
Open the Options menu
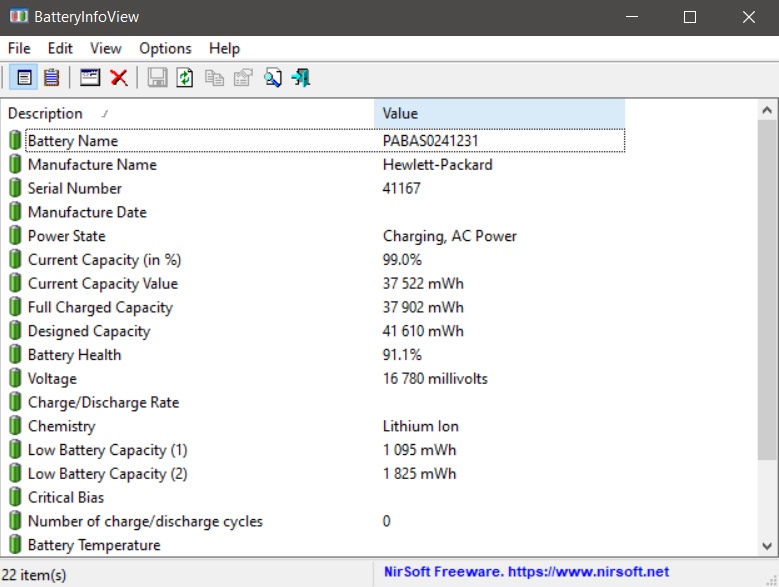[165, 48]
